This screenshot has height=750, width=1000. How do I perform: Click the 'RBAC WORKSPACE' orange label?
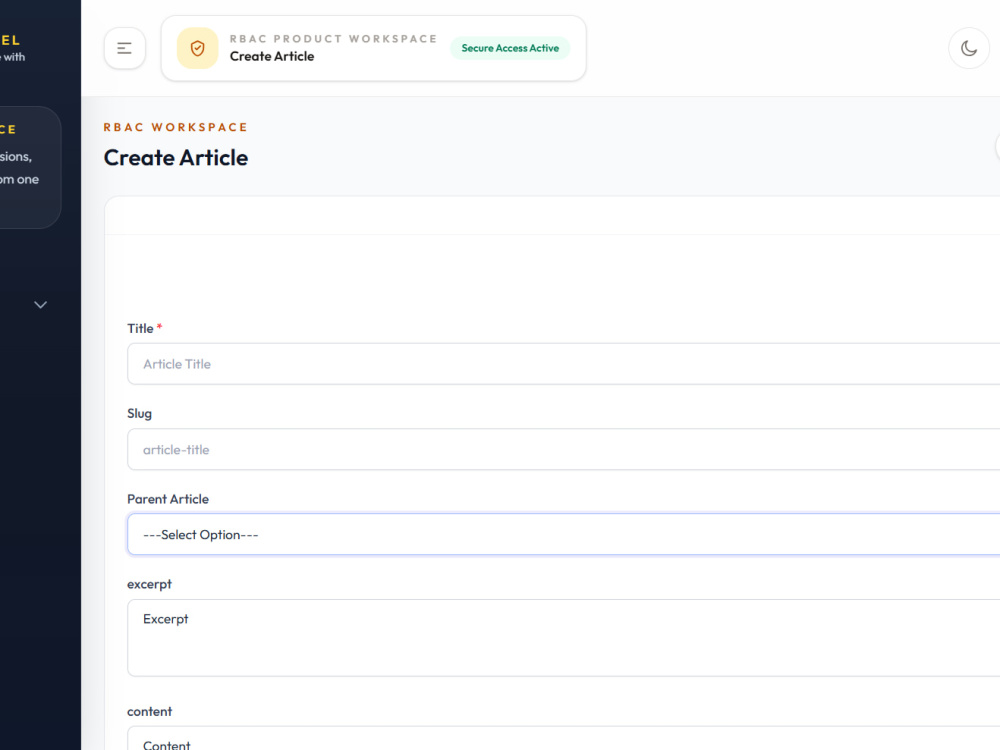click(x=175, y=127)
